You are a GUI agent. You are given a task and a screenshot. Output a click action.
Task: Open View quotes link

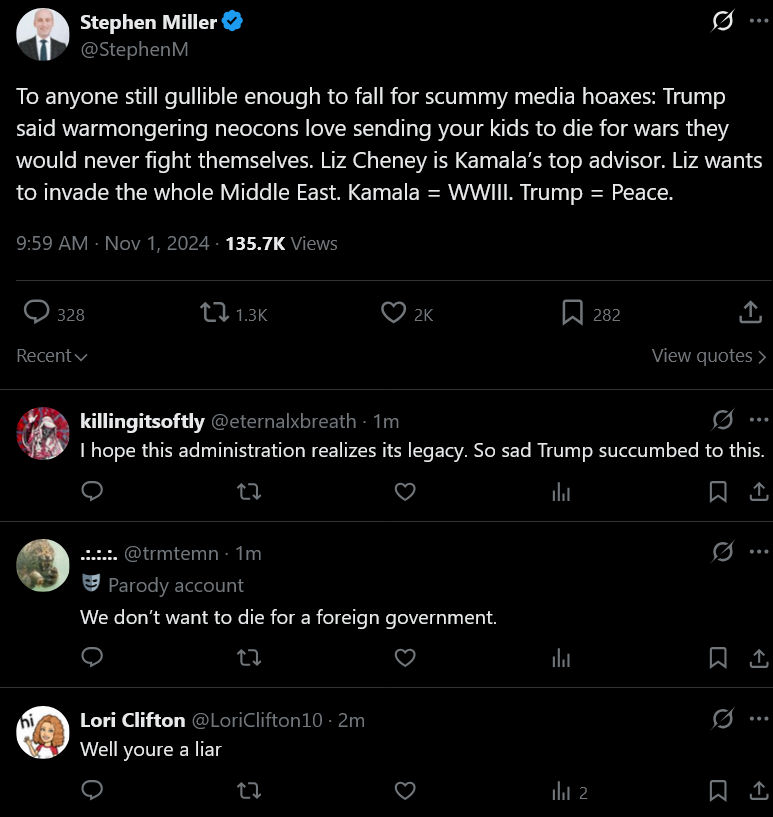coord(708,356)
